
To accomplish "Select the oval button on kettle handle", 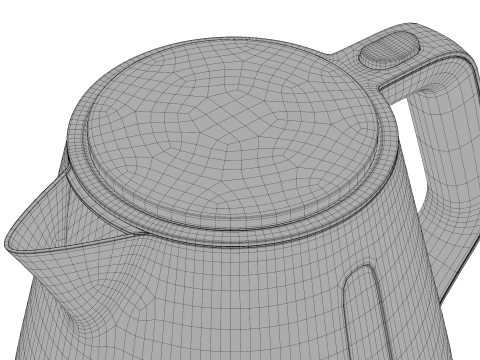I will pyautogui.click(x=389, y=50).
